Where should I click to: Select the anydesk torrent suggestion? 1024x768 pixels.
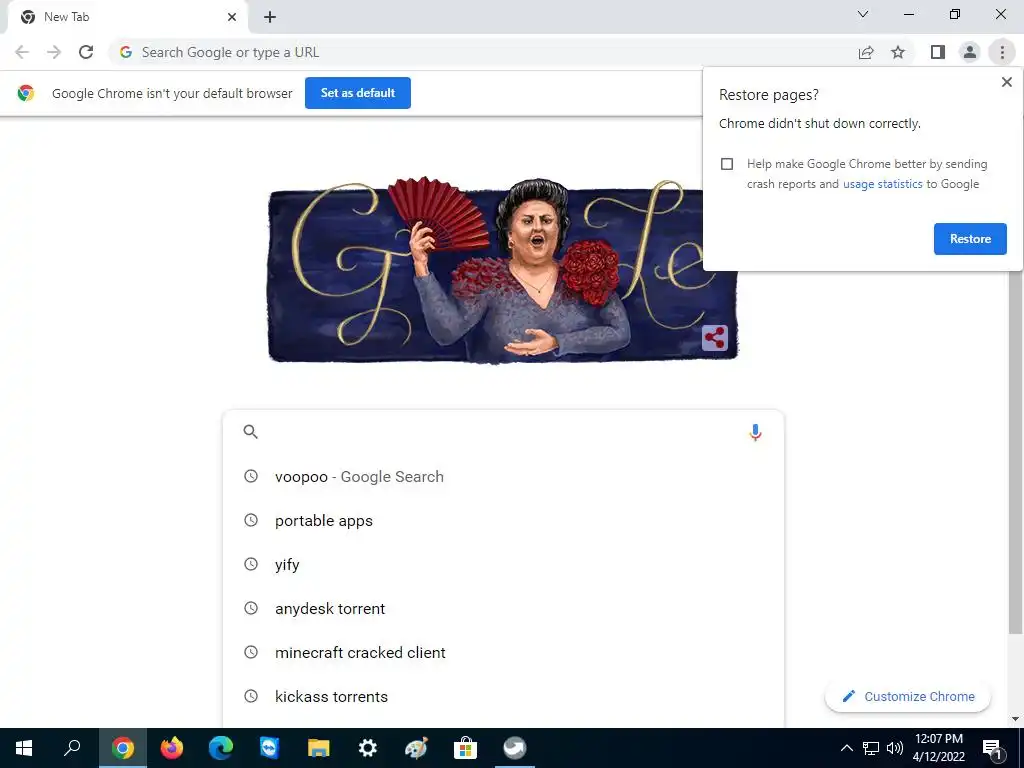coord(503,609)
